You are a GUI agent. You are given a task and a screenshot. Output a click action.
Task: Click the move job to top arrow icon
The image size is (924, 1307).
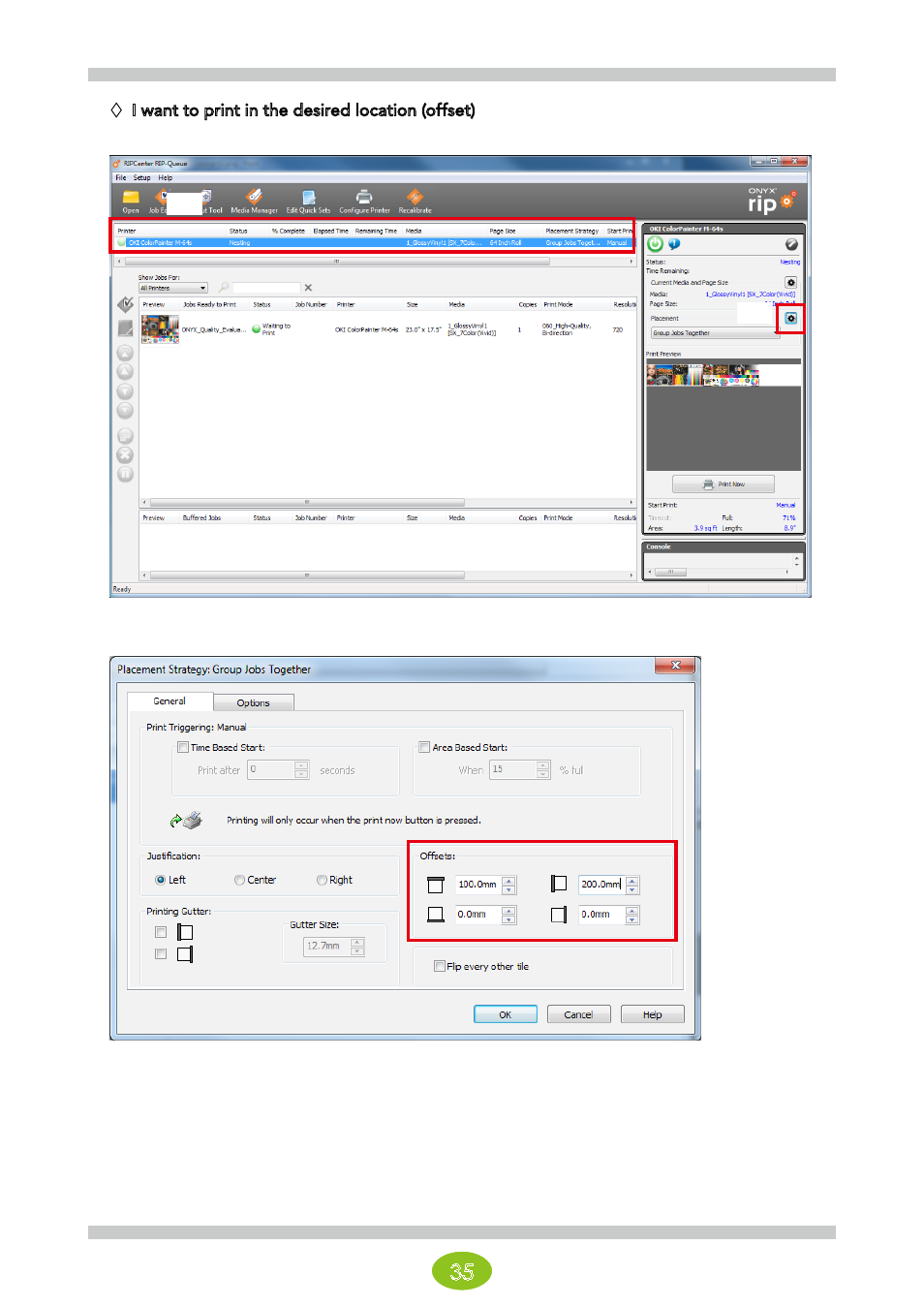coord(125,353)
